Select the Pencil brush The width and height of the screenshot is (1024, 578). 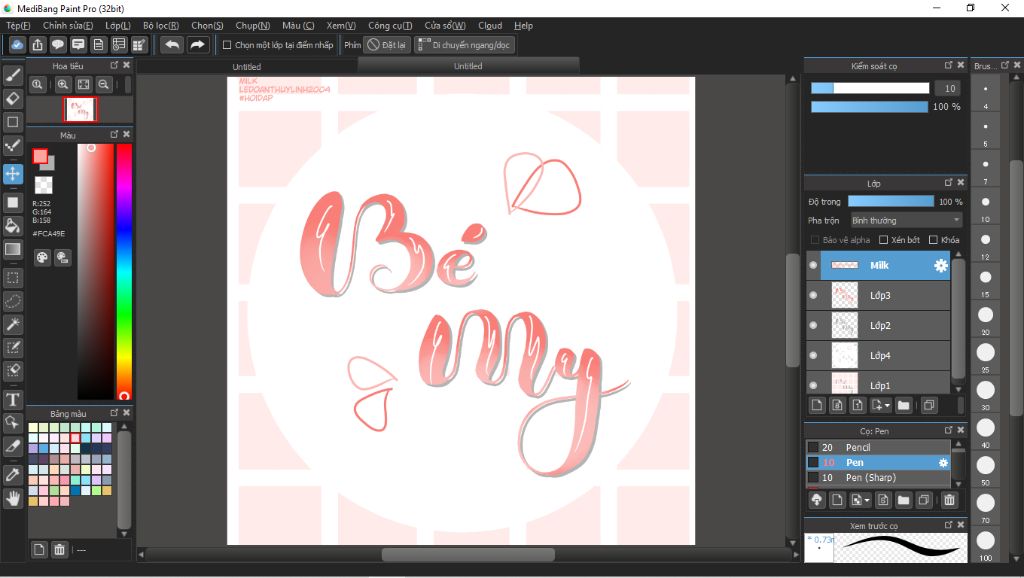click(878, 447)
